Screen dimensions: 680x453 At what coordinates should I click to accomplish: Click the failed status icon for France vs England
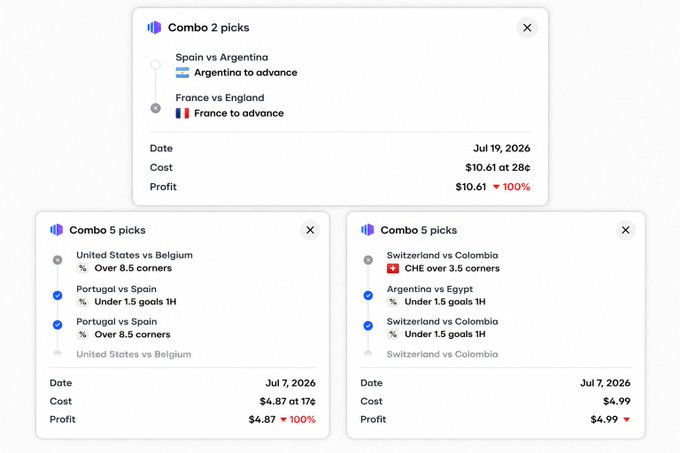155,108
